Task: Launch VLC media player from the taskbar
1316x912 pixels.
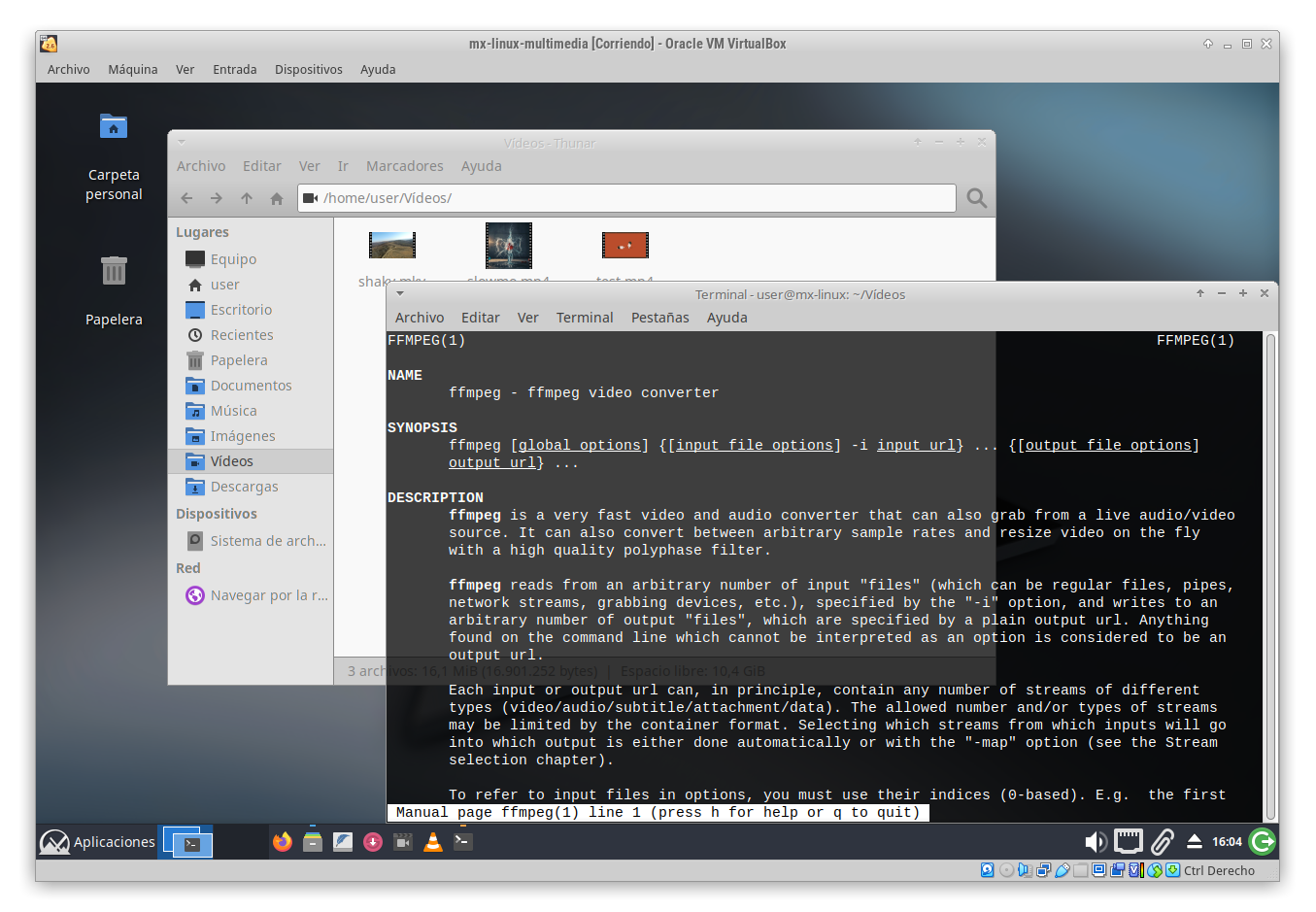Action: point(433,841)
